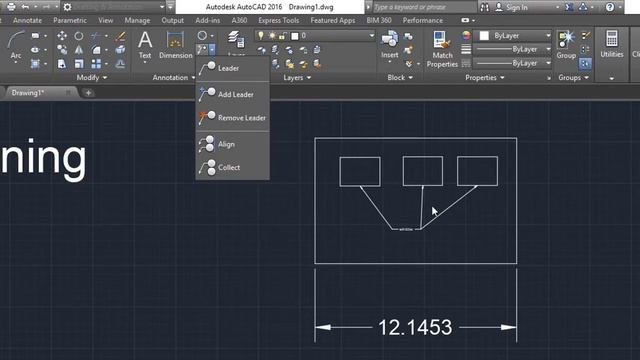The height and width of the screenshot is (360, 640).
Task: Open the Express Tools tab
Action: [x=278, y=20]
